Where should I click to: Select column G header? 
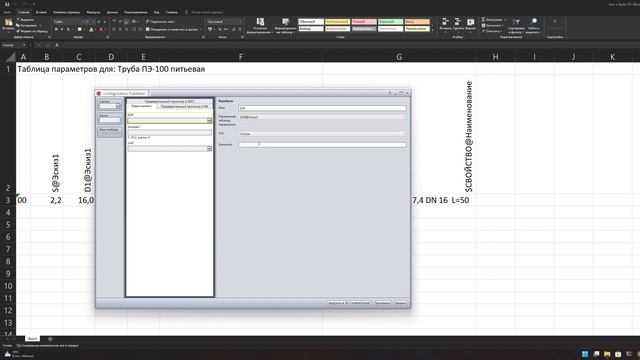tap(399, 57)
